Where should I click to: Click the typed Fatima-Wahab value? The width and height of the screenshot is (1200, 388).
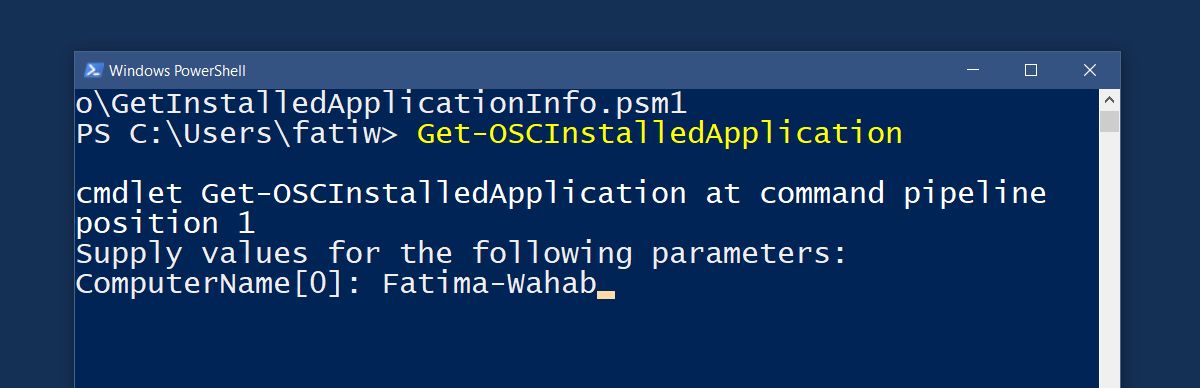pos(489,283)
